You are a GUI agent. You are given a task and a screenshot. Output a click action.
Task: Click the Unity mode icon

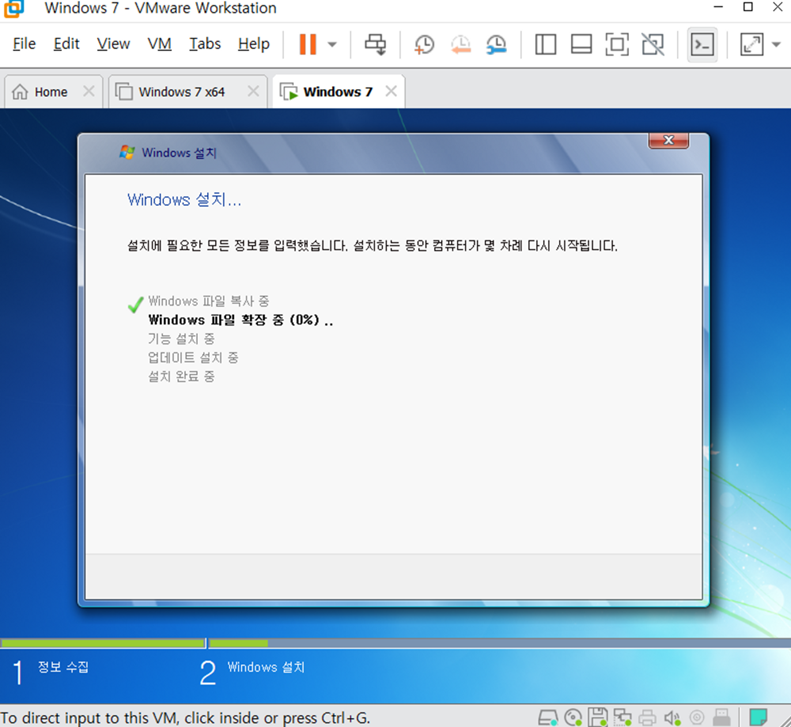click(653, 44)
